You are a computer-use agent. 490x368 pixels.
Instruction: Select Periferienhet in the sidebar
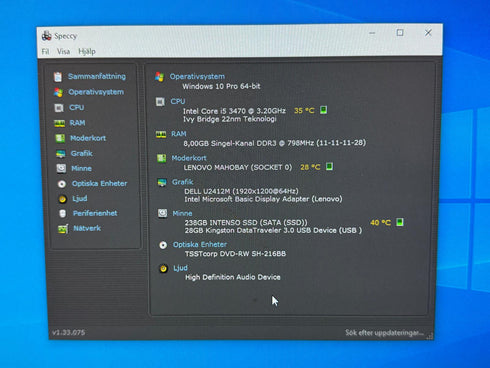(x=95, y=213)
